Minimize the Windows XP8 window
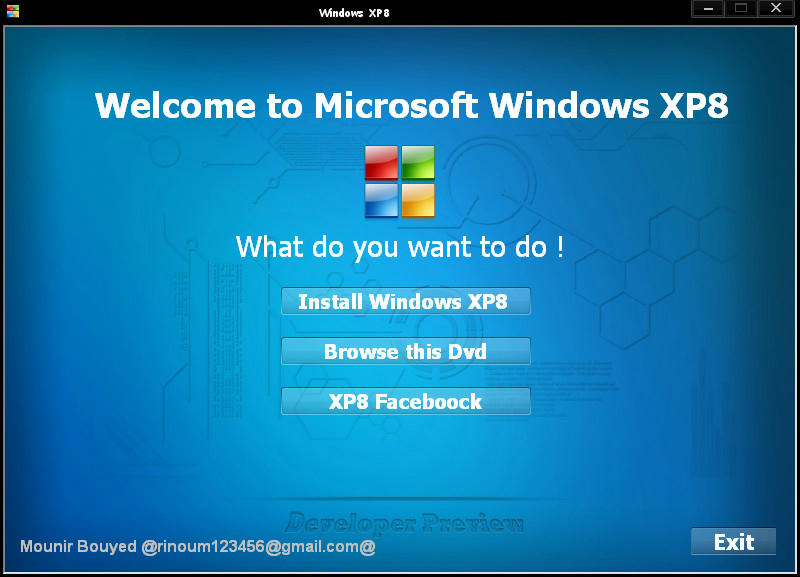 pyautogui.click(x=708, y=8)
